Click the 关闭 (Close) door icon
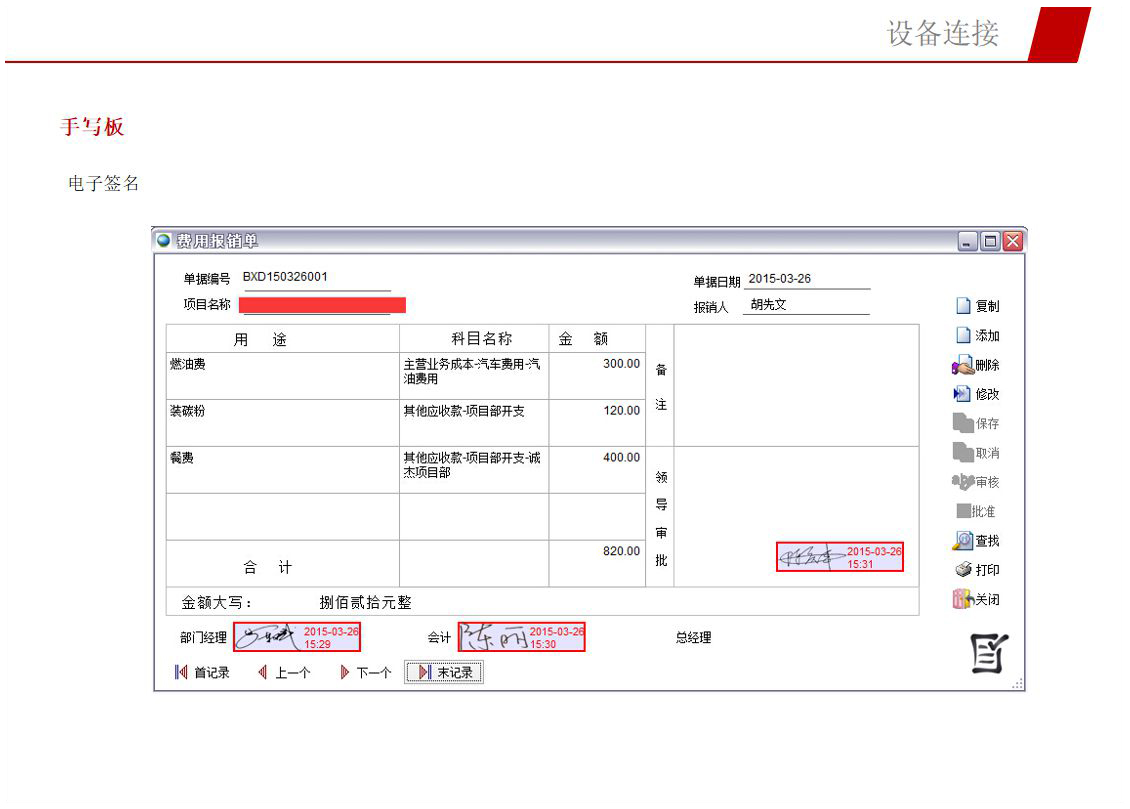 [x=976, y=600]
